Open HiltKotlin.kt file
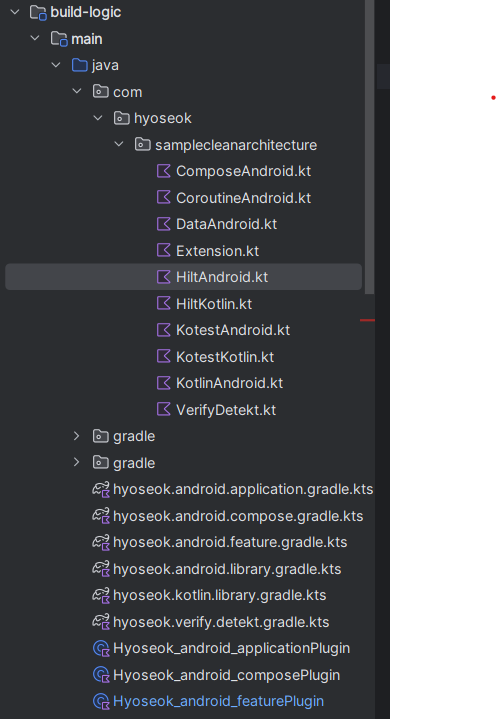This screenshot has height=719, width=496. point(214,304)
